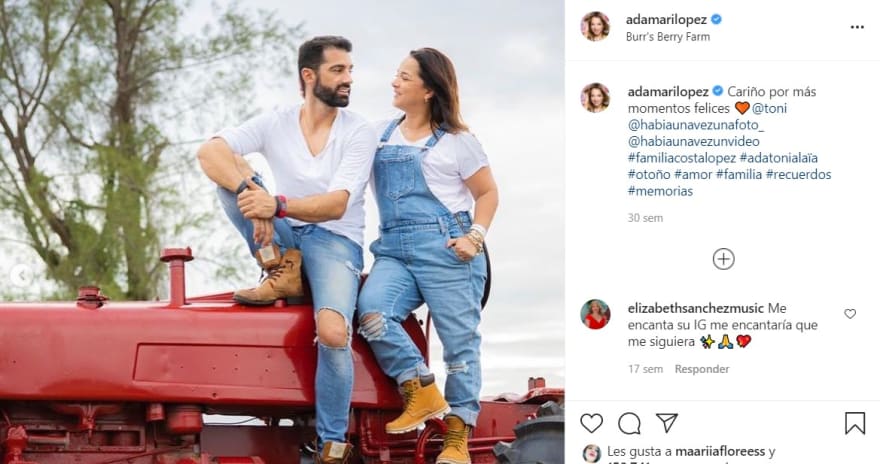Click the verified badge beside header username
Screen dimensions: 880x464
click(716, 20)
